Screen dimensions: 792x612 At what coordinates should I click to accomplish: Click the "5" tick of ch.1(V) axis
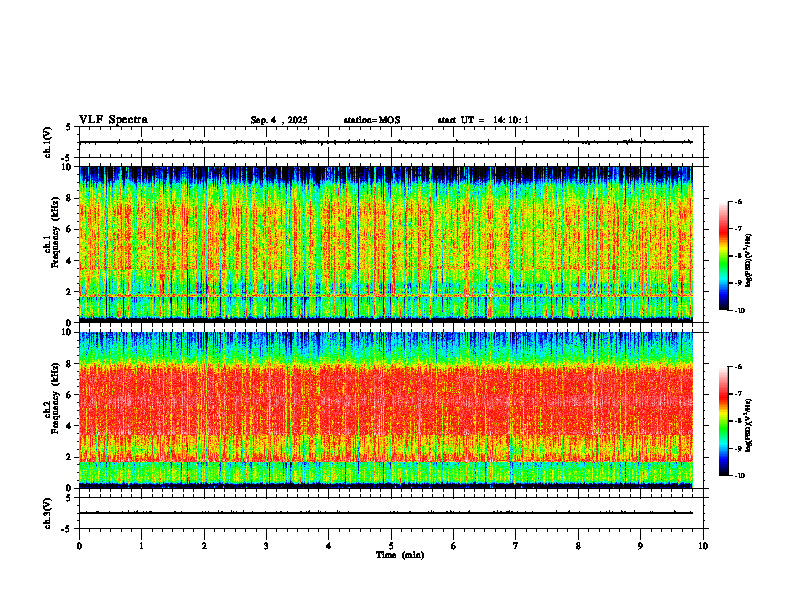[x=68, y=127]
